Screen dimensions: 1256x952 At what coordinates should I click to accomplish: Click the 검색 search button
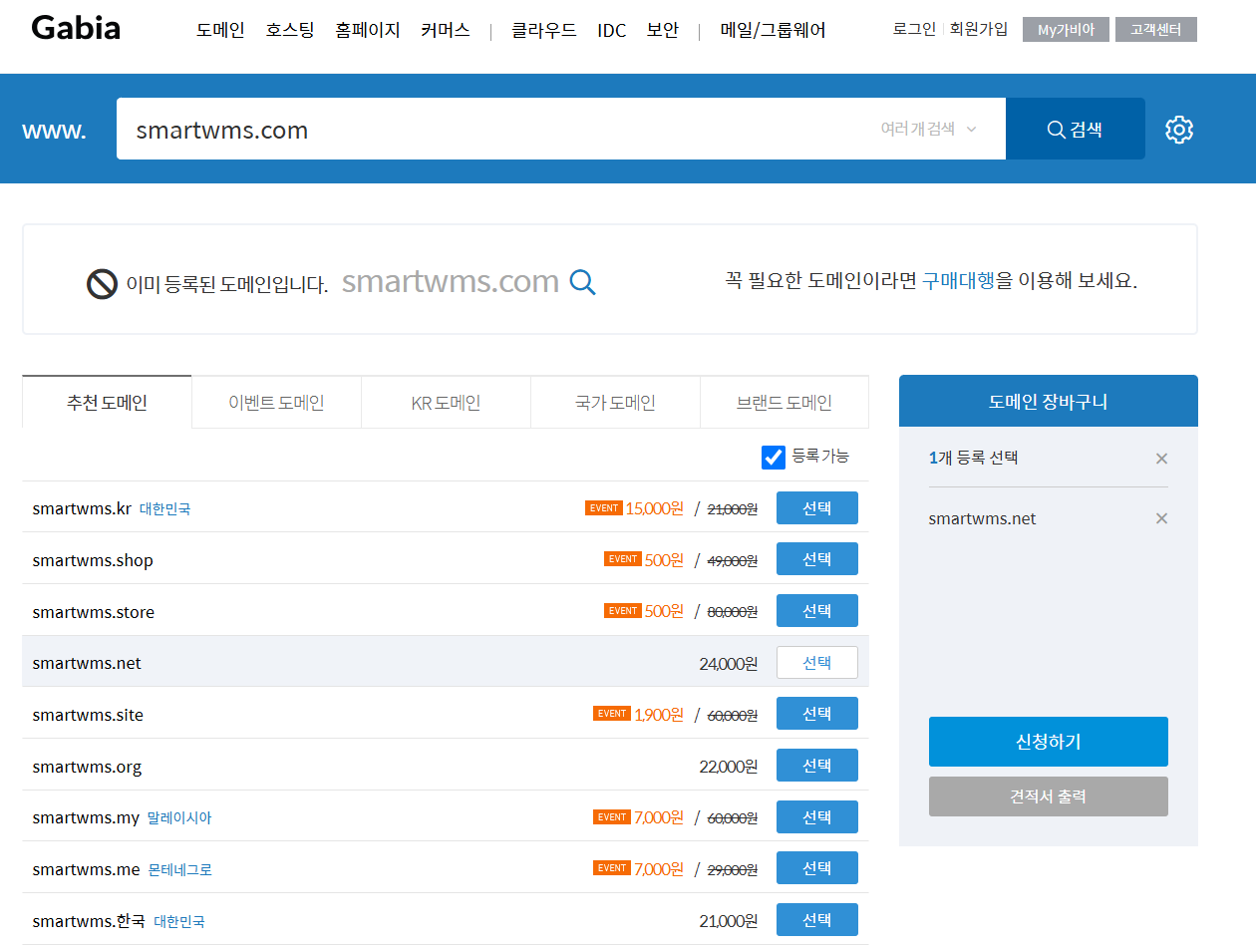click(x=1076, y=129)
